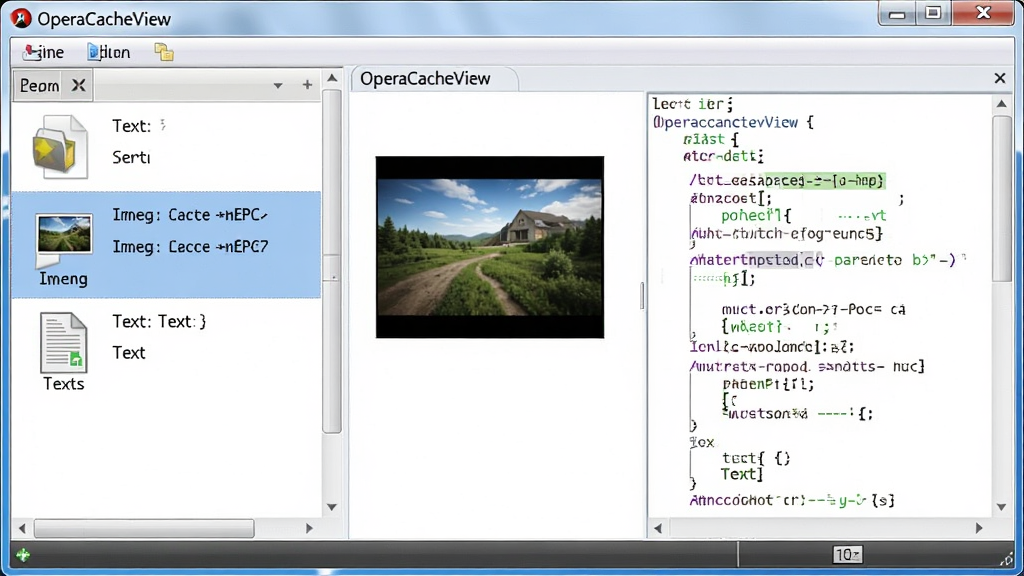Click the '10' box in the status bar

848,554
